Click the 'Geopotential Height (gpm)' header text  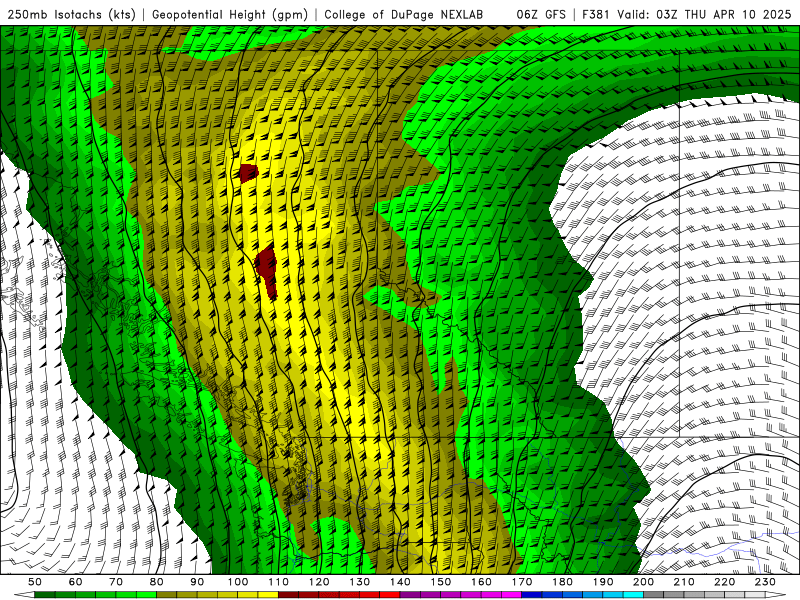(x=230, y=15)
